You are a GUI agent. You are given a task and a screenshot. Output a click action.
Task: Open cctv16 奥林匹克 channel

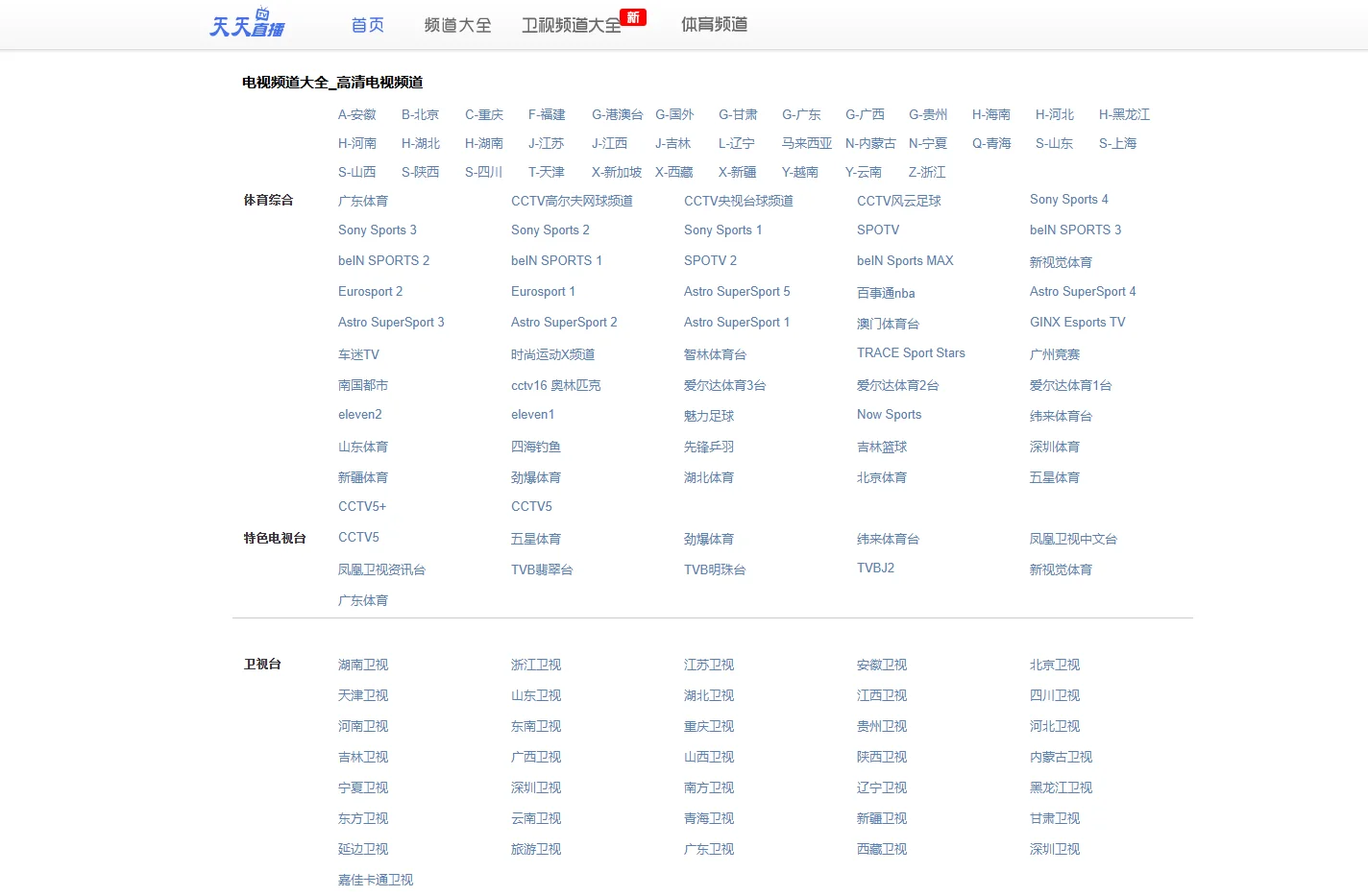[556, 385]
